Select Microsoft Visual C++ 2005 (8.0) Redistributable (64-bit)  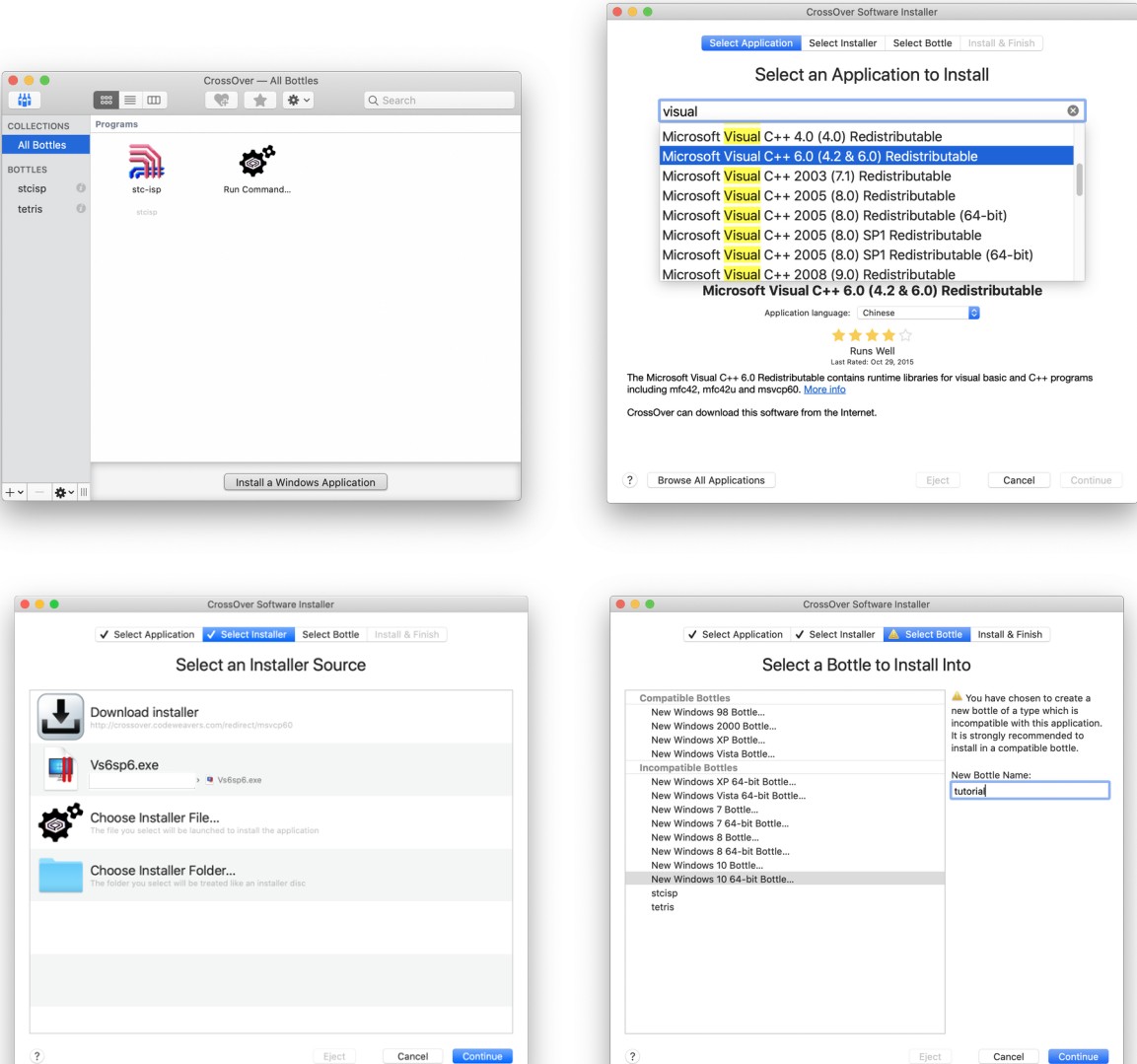(867, 215)
